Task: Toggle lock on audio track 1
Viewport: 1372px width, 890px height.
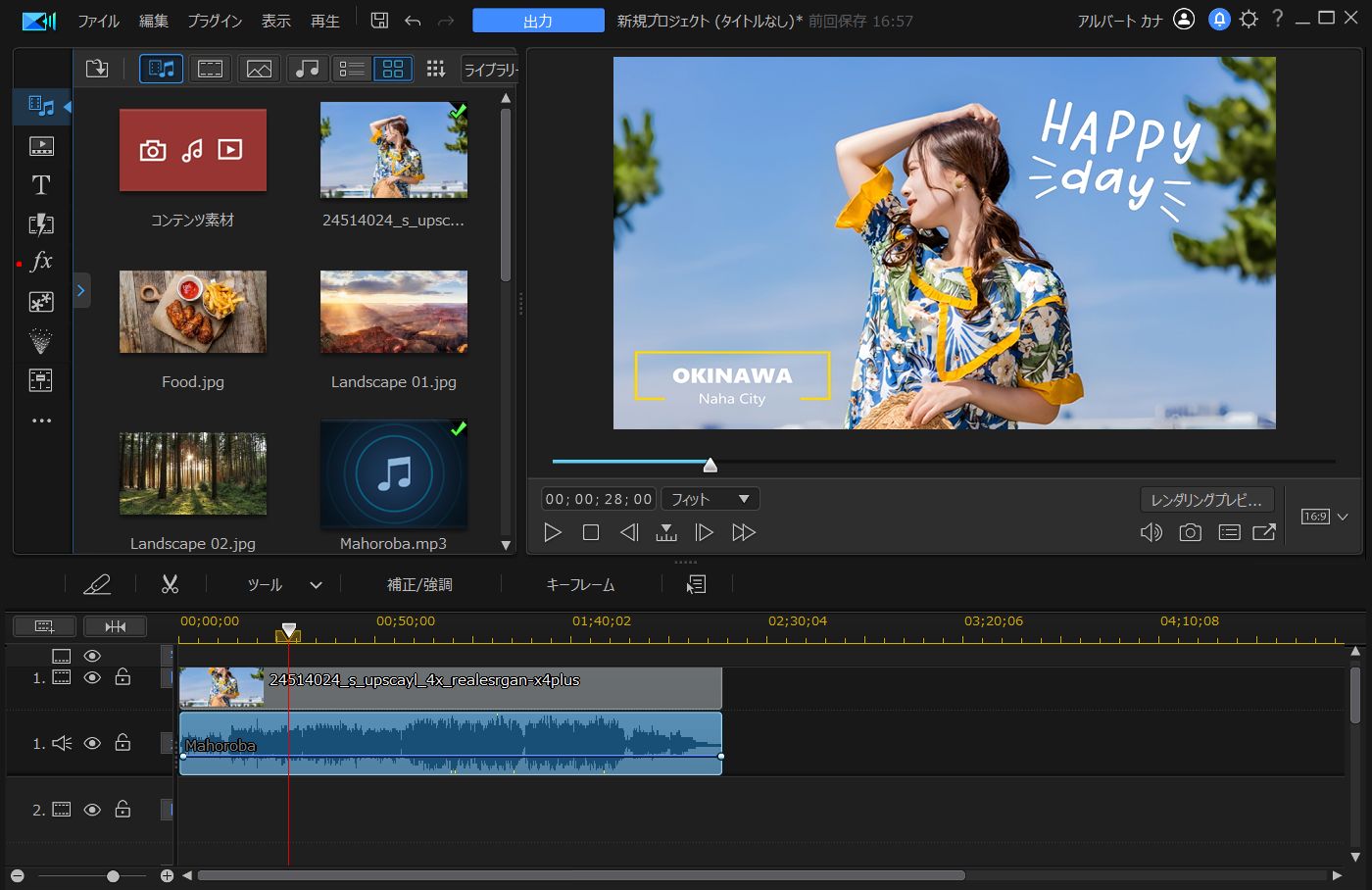Action: tap(122, 743)
